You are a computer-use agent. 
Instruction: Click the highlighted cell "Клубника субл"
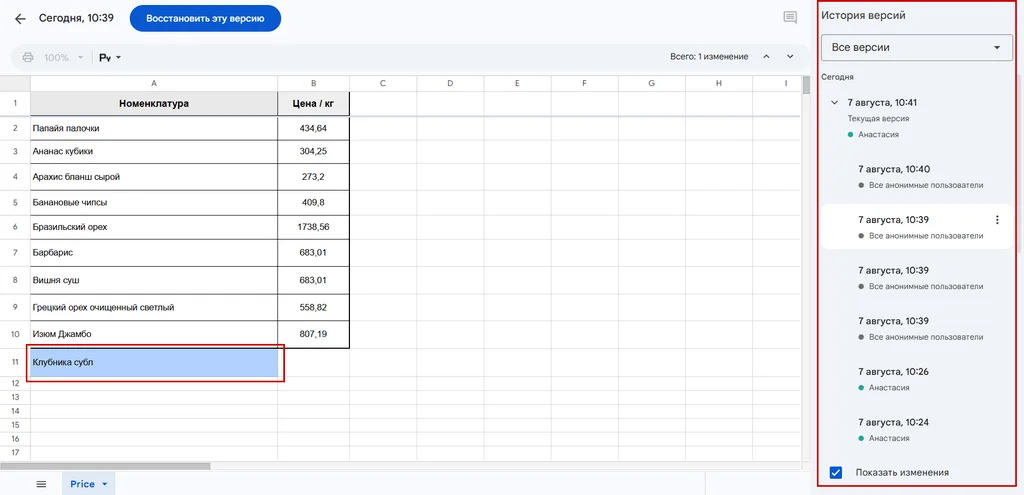tap(154, 362)
